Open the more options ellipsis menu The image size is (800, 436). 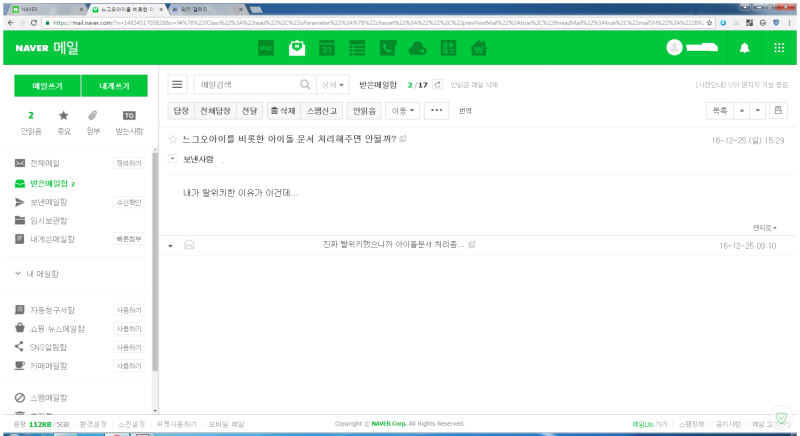coord(436,111)
